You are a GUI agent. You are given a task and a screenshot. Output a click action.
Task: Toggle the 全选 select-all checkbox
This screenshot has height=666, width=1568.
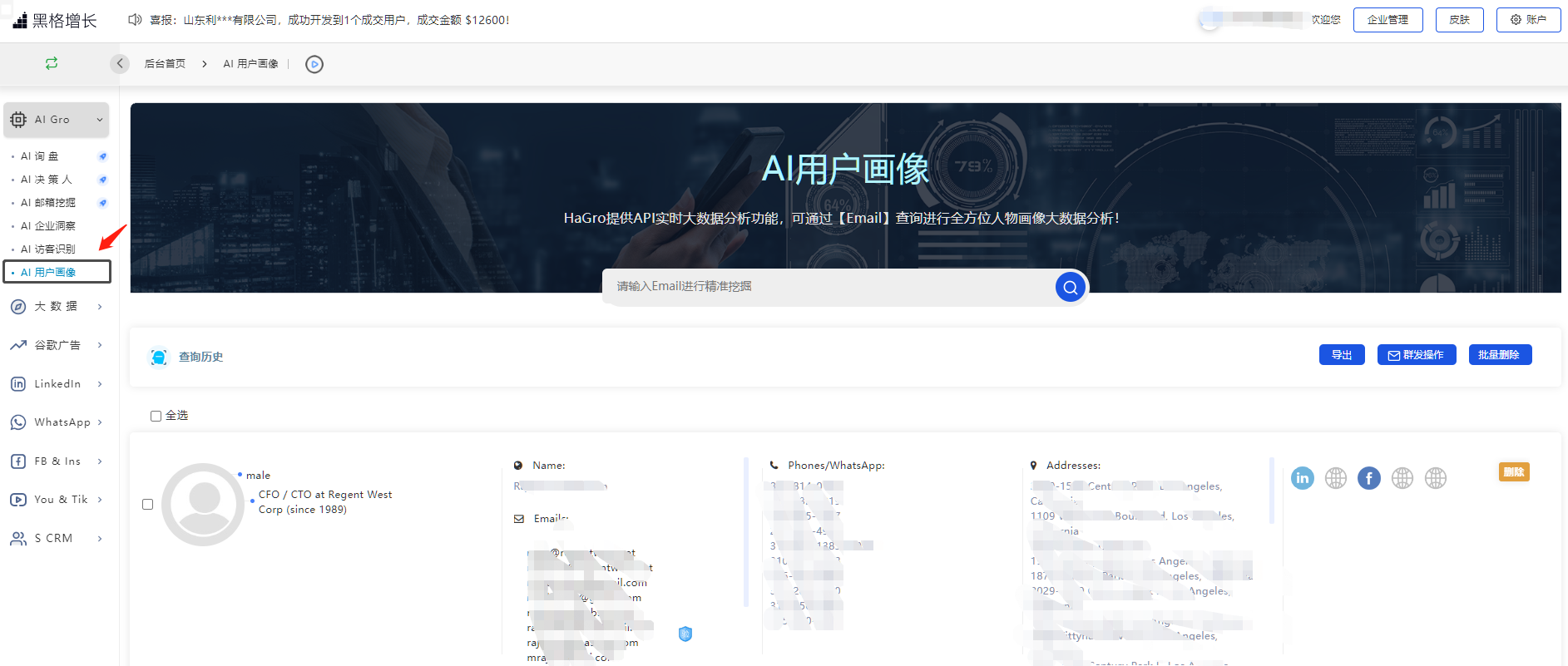coord(156,416)
